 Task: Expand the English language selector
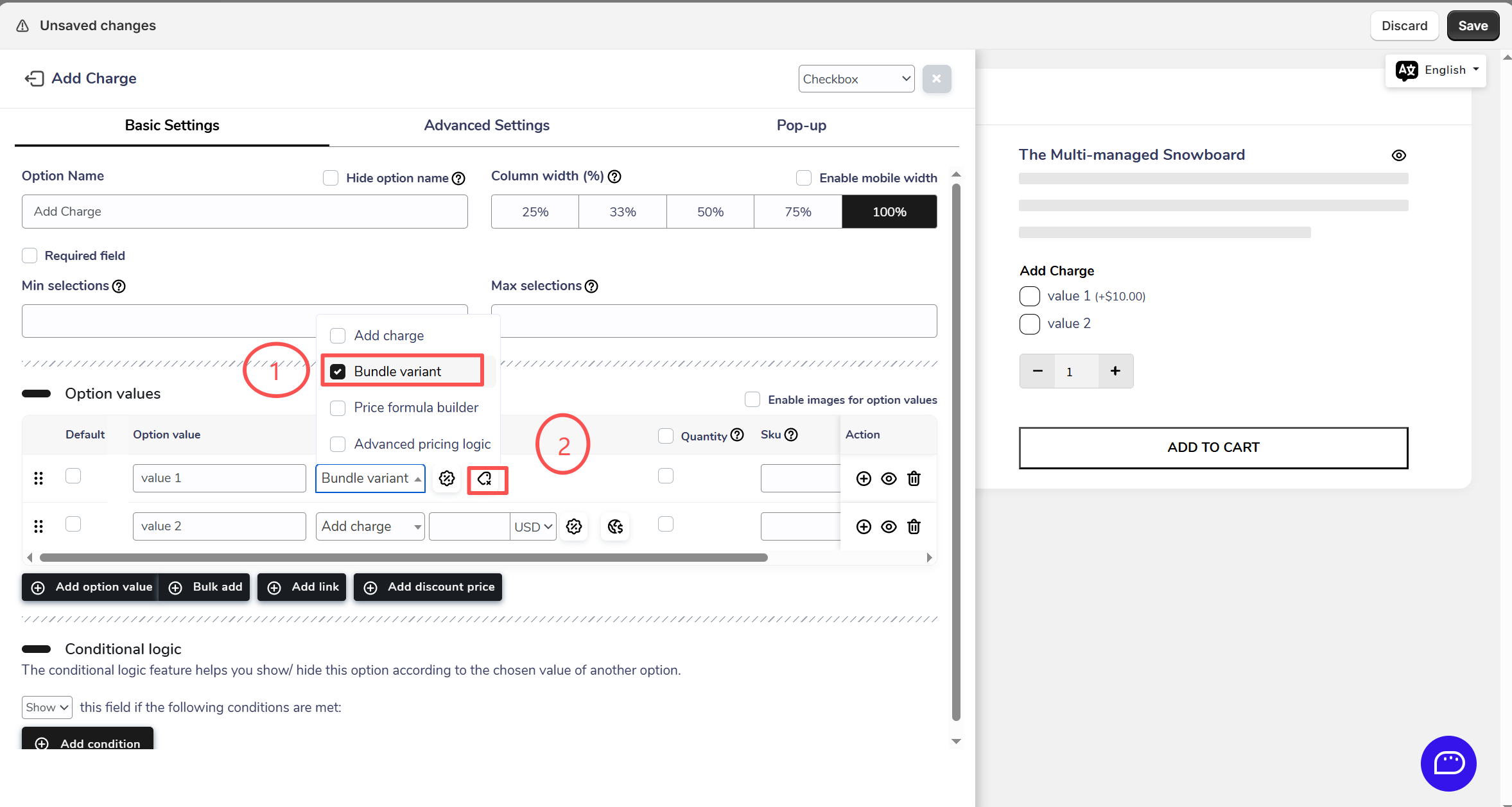click(x=1437, y=70)
